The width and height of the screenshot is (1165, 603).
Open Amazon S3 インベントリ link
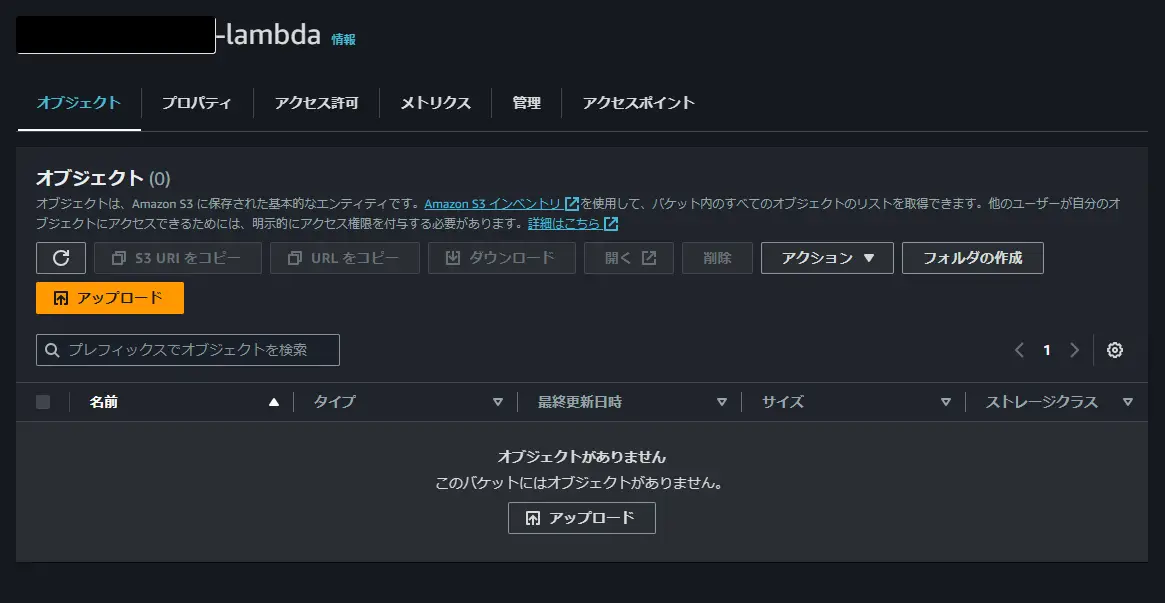tap(502, 203)
